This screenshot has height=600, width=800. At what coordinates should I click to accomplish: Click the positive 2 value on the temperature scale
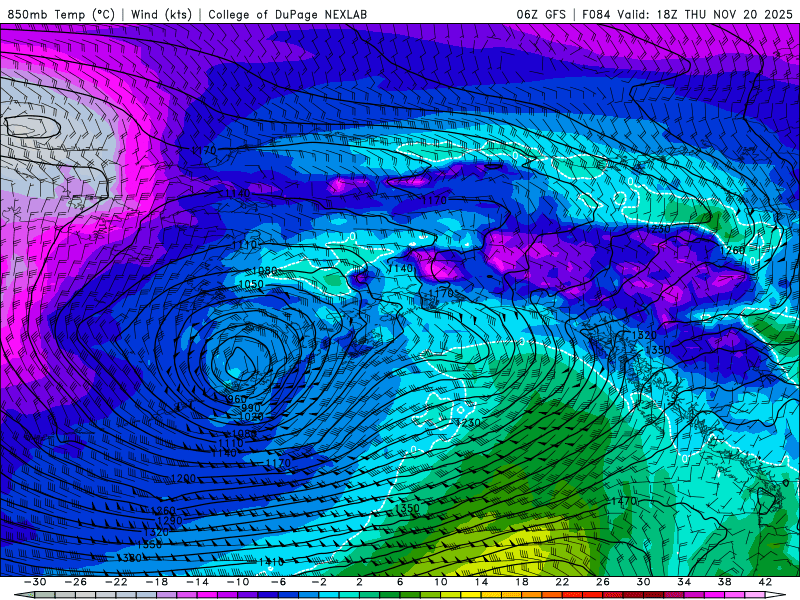359,582
